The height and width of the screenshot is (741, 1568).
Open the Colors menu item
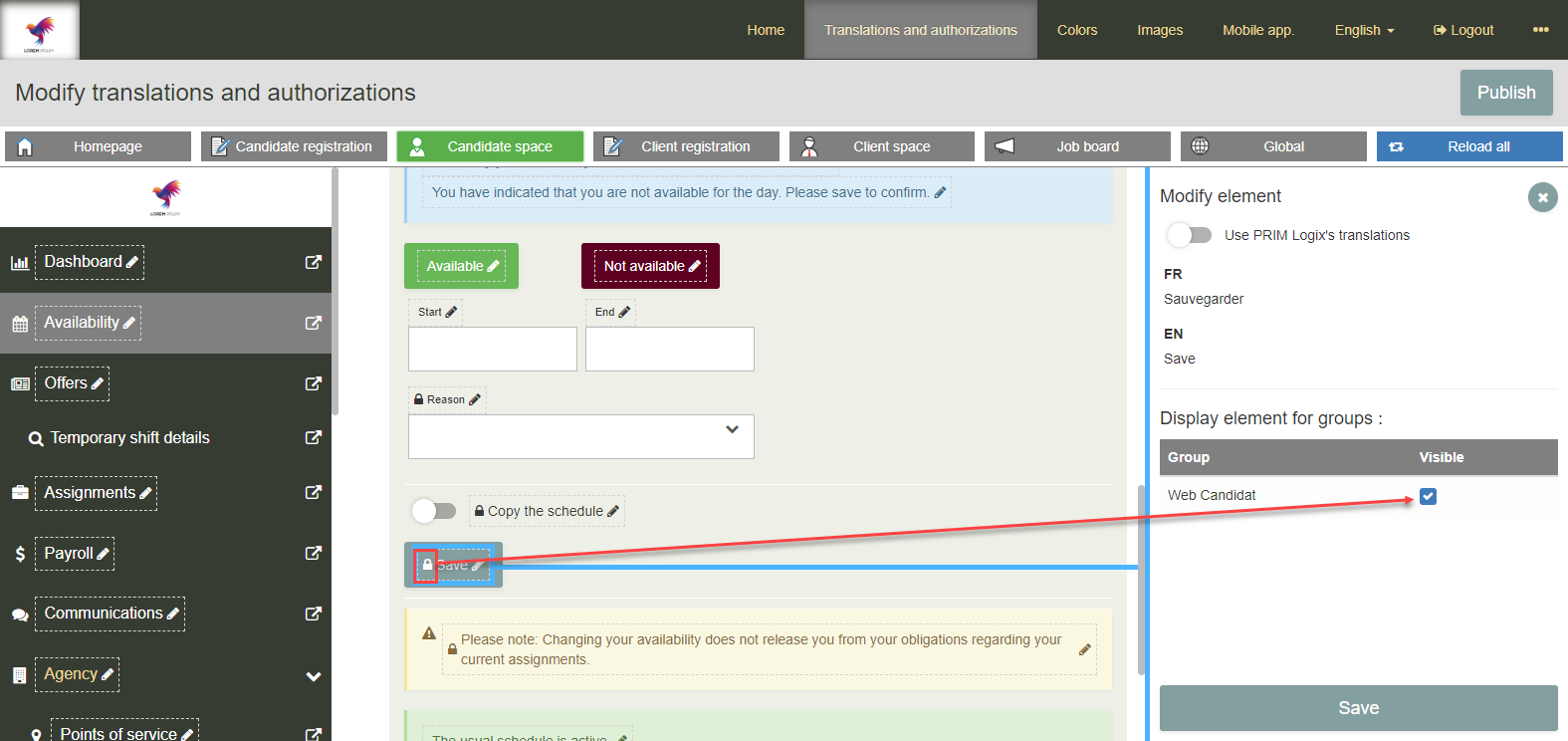click(x=1076, y=30)
